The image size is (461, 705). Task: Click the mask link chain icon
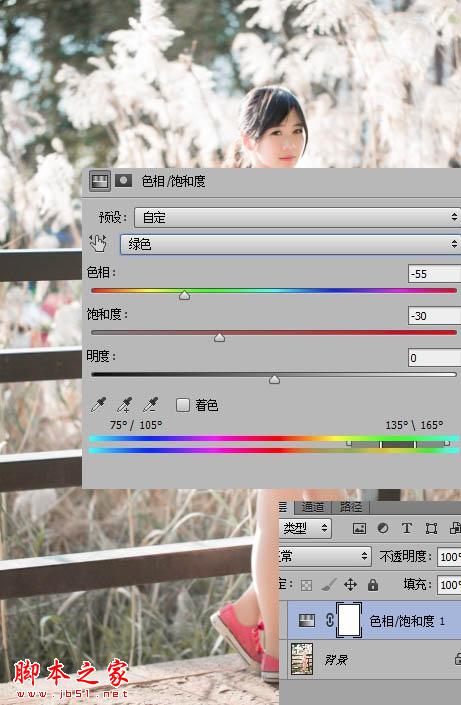(330, 620)
